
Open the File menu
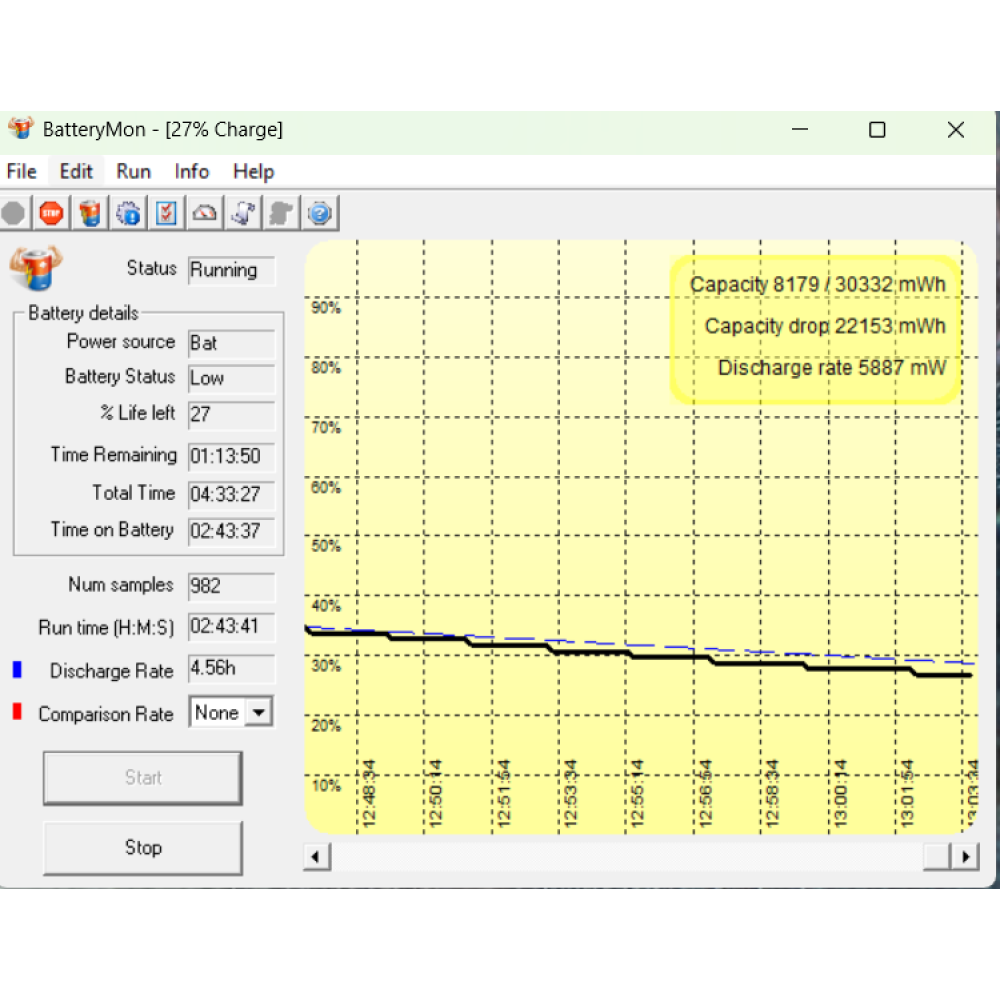tap(21, 171)
